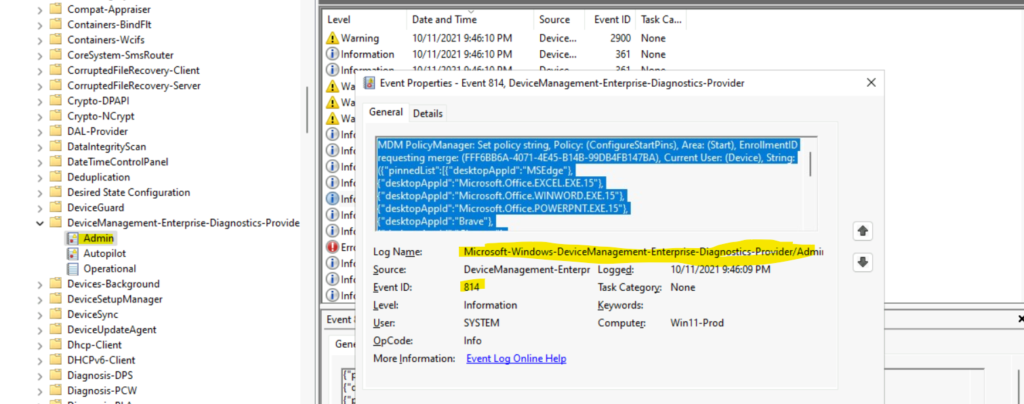Sort by Source column header

click(x=559, y=20)
